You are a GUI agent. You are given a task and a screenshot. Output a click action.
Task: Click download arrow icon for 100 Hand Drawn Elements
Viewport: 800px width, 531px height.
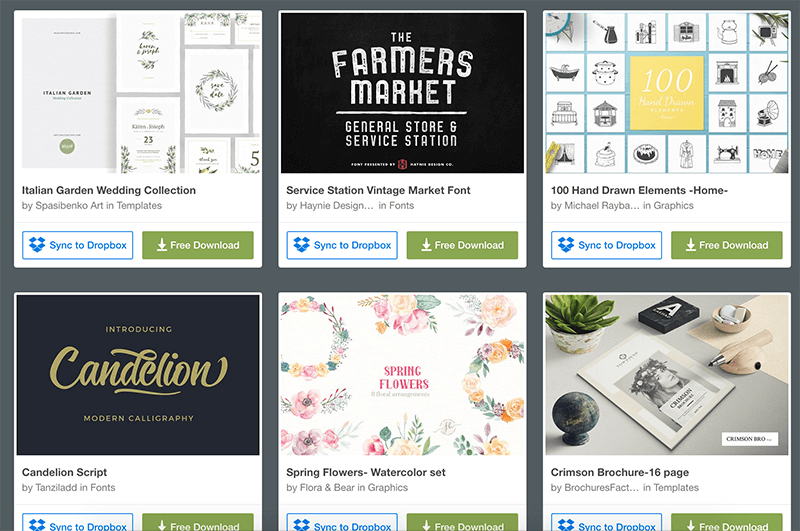coord(691,245)
